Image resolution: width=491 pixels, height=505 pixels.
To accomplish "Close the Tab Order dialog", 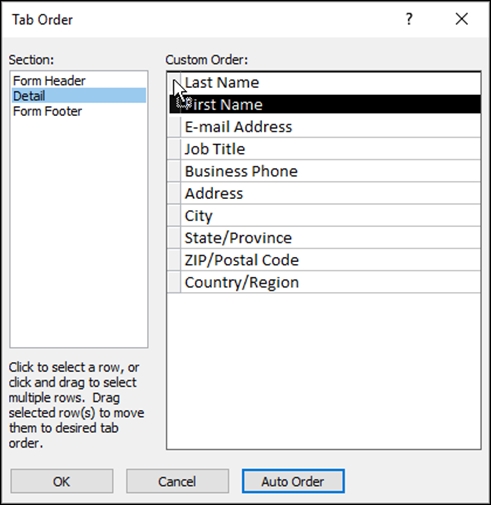I will click(462, 19).
